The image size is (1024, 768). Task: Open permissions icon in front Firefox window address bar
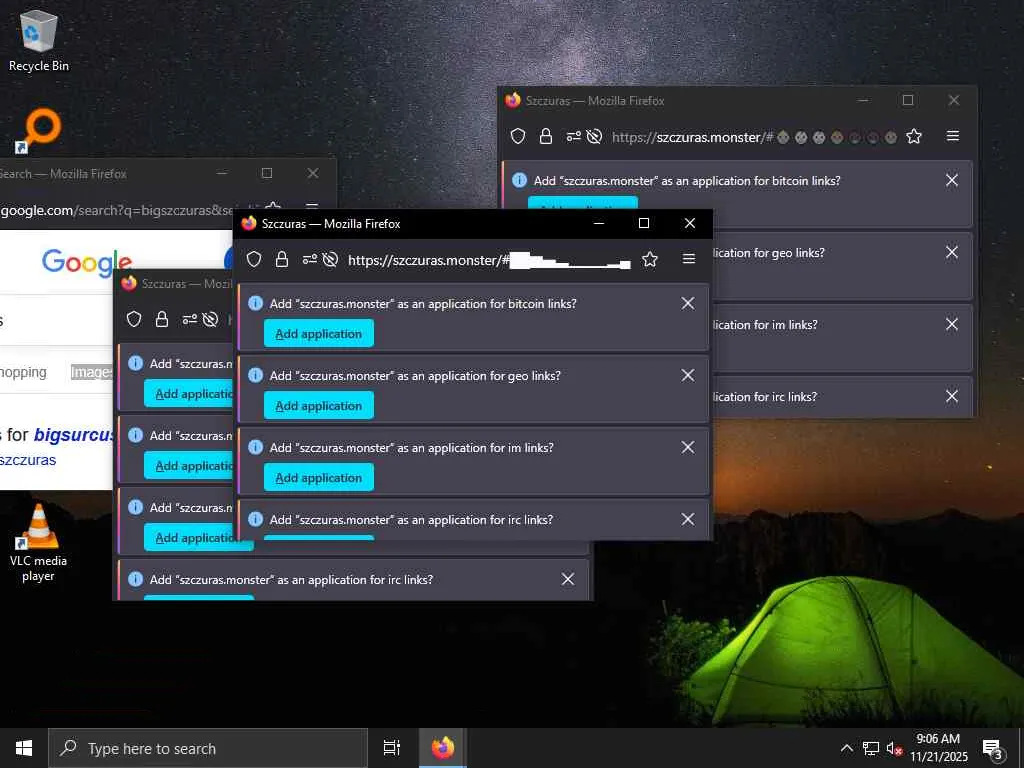[x=310, y=260]
